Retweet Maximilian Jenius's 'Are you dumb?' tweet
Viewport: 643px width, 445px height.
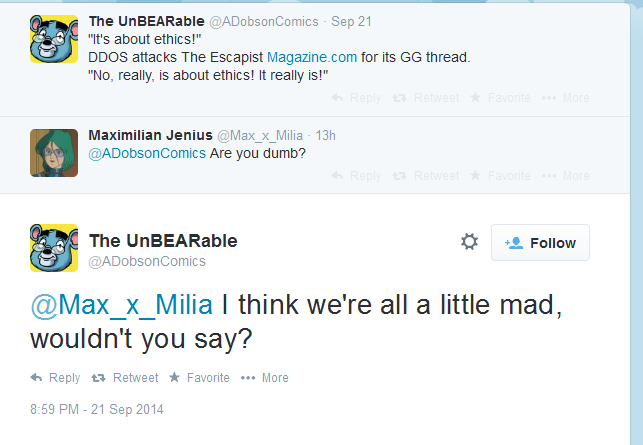click(426, 176)
